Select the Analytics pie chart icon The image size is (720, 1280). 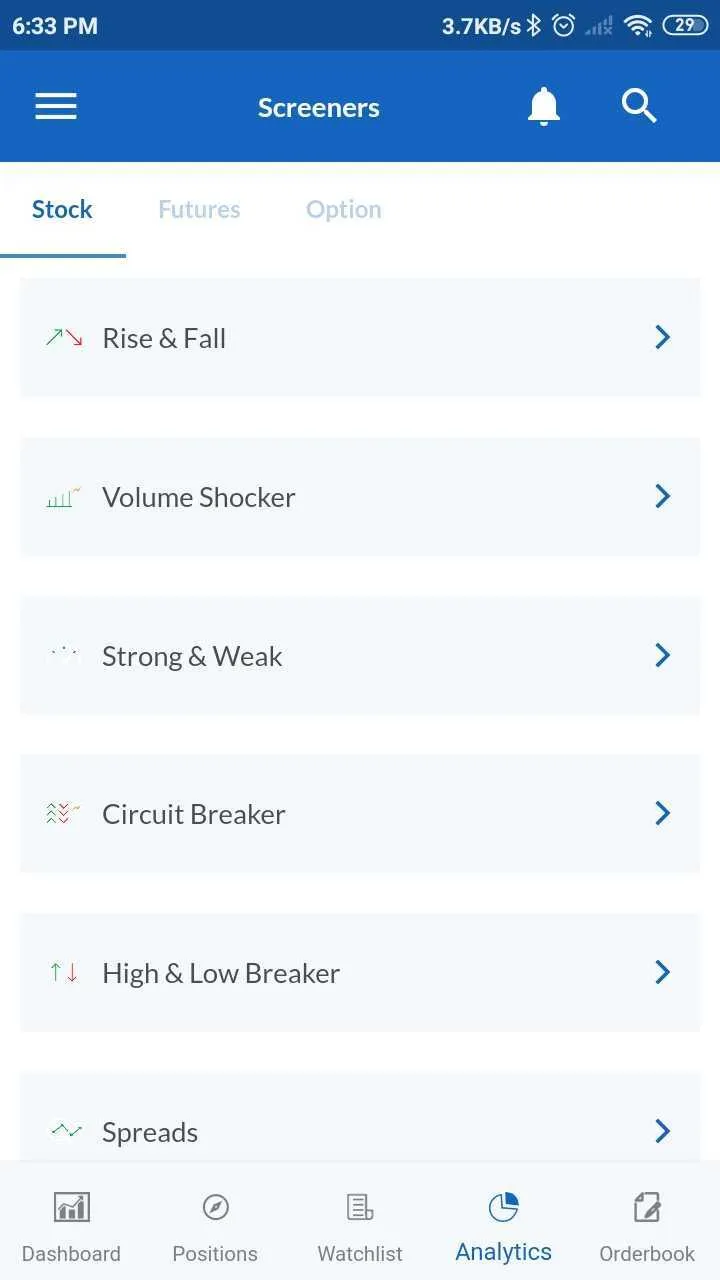[503, 1207]
